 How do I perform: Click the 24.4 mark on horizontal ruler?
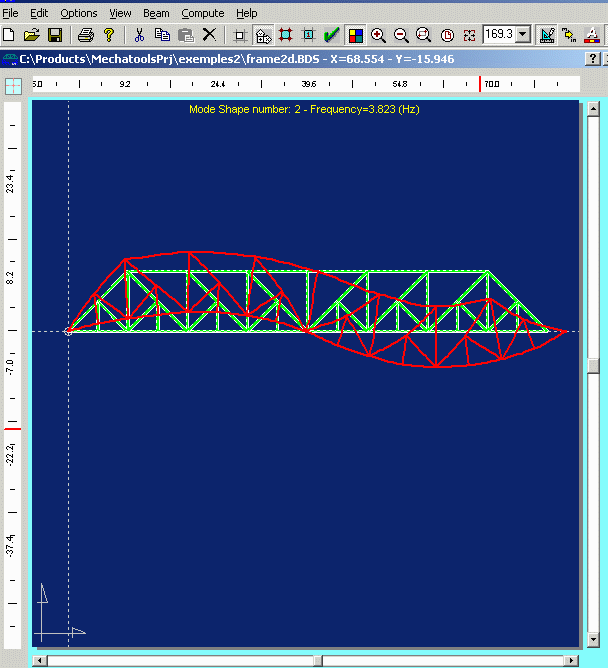coord(218,84)
